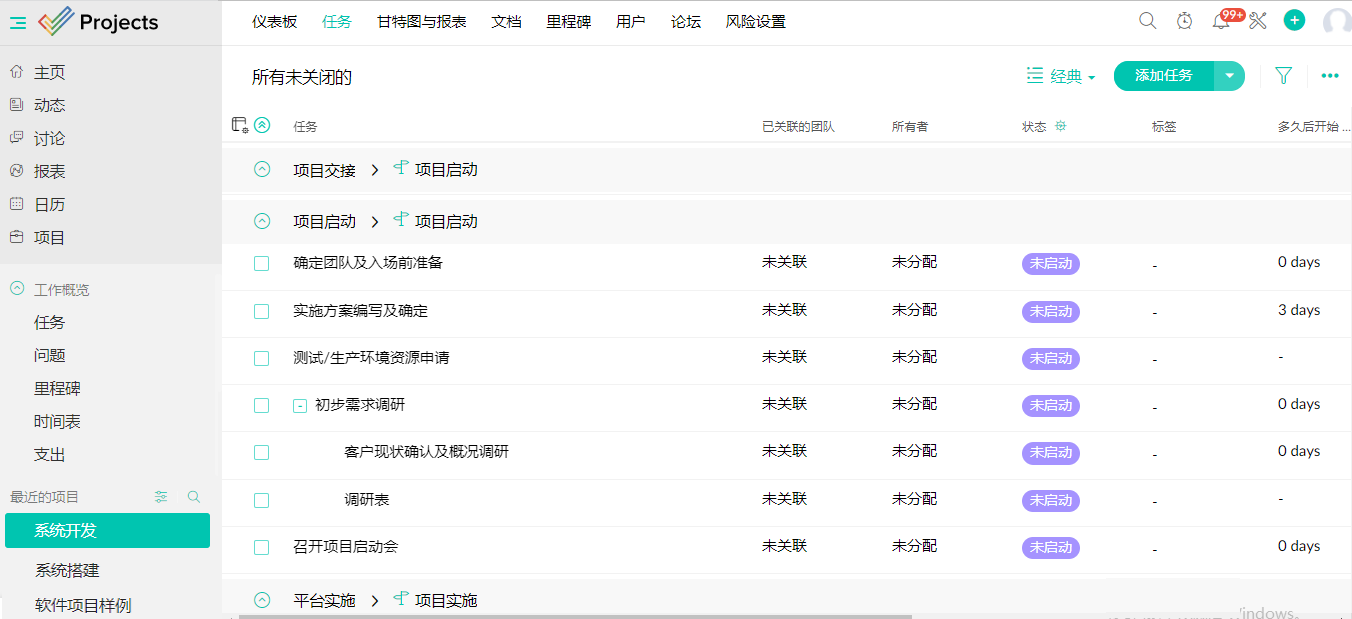Open the task filter funnel icon
Image resolution: width=1352 pixels, height=619 pixels.
(x=1284, y=76)
